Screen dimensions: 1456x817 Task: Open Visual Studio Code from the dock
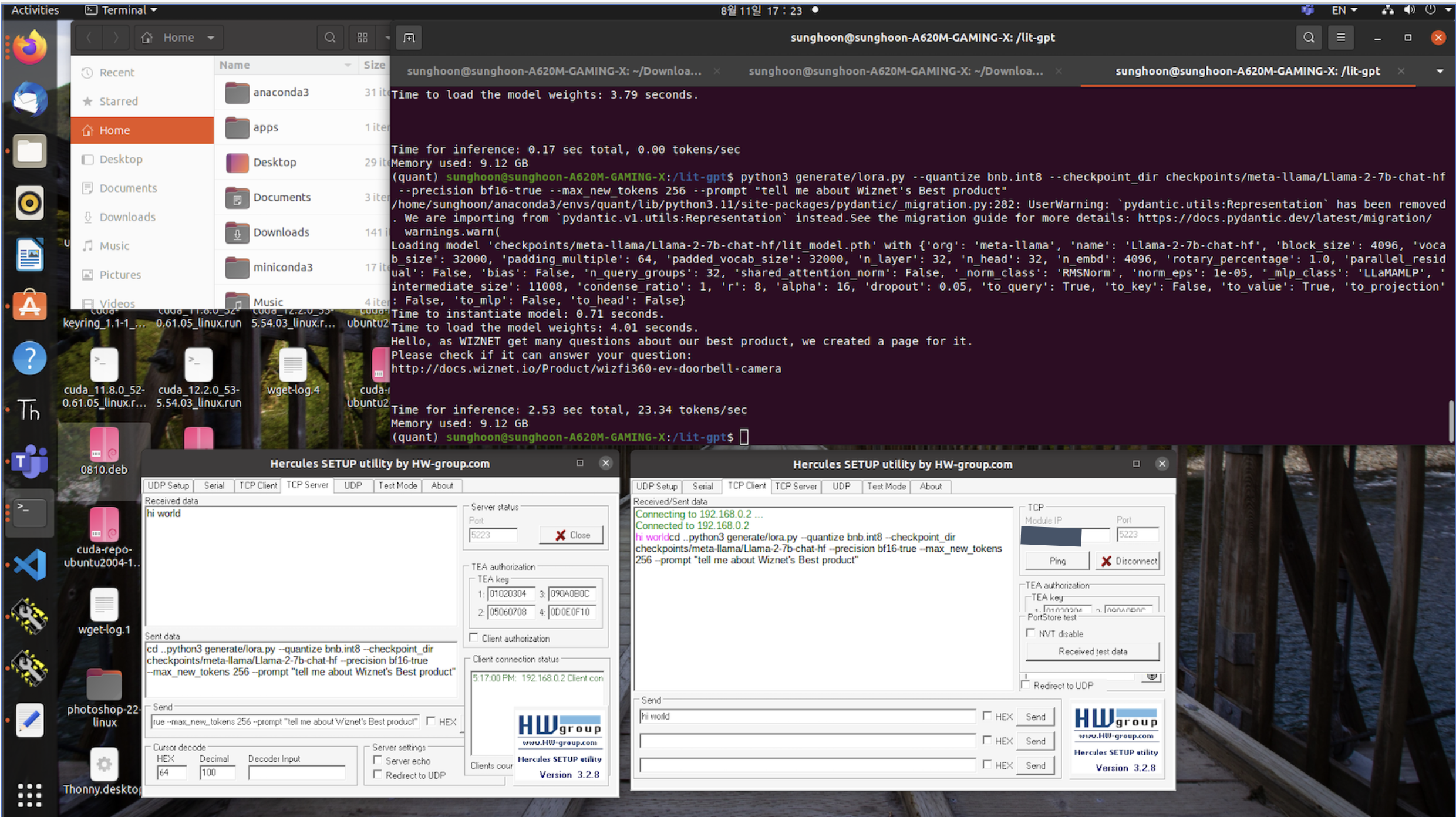click(29, 565)
